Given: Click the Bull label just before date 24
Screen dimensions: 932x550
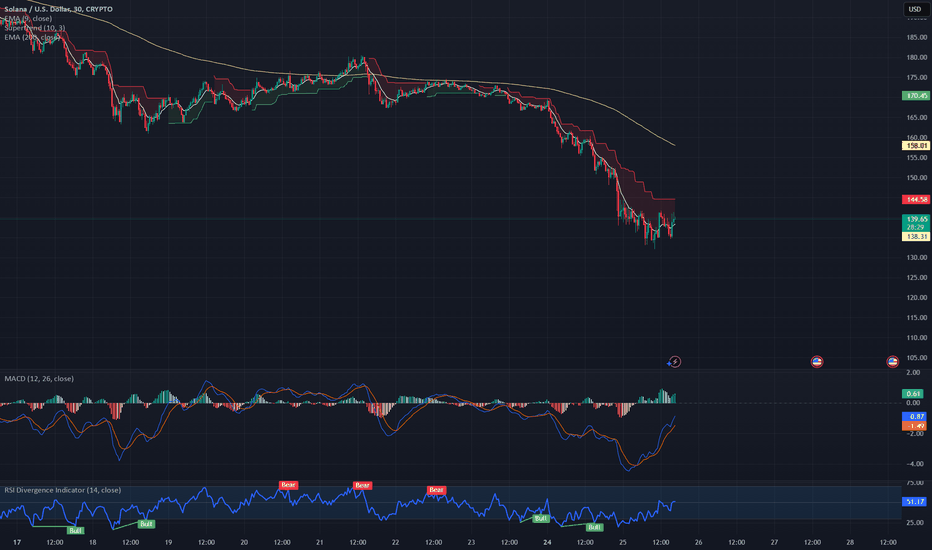Looking at the screenshot, I should coord(540,518).
